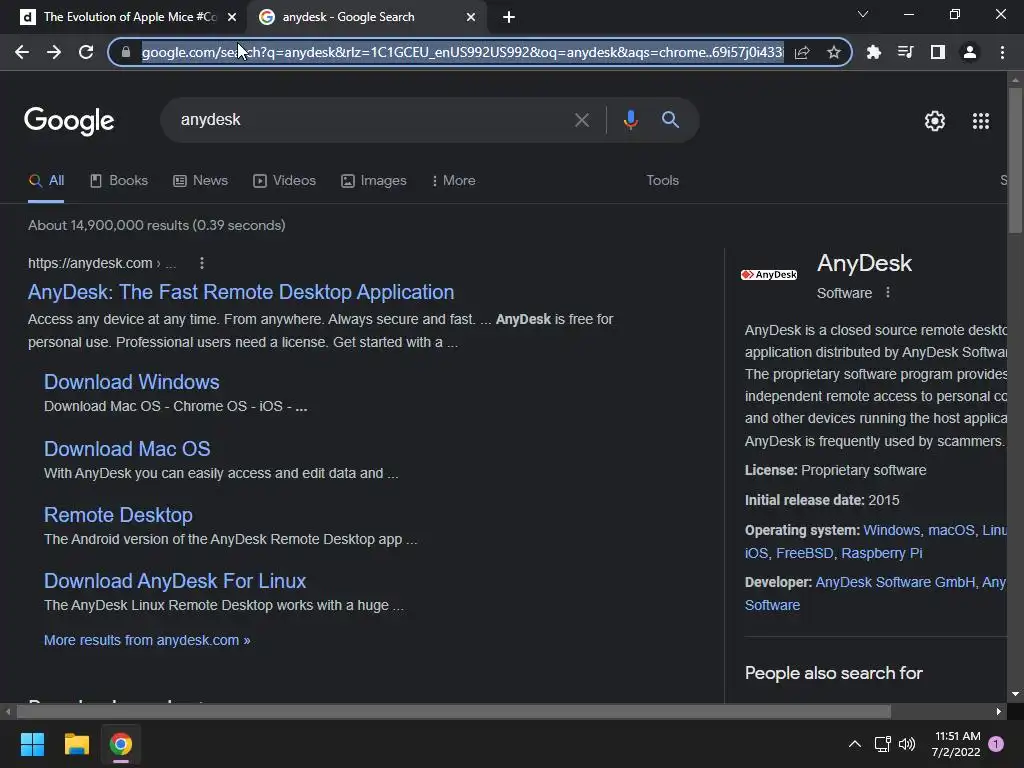Image resolution: width=1024 pixels, height=768 pixels.
Task: Open the clock and date flyout
Action: [957, 744]
